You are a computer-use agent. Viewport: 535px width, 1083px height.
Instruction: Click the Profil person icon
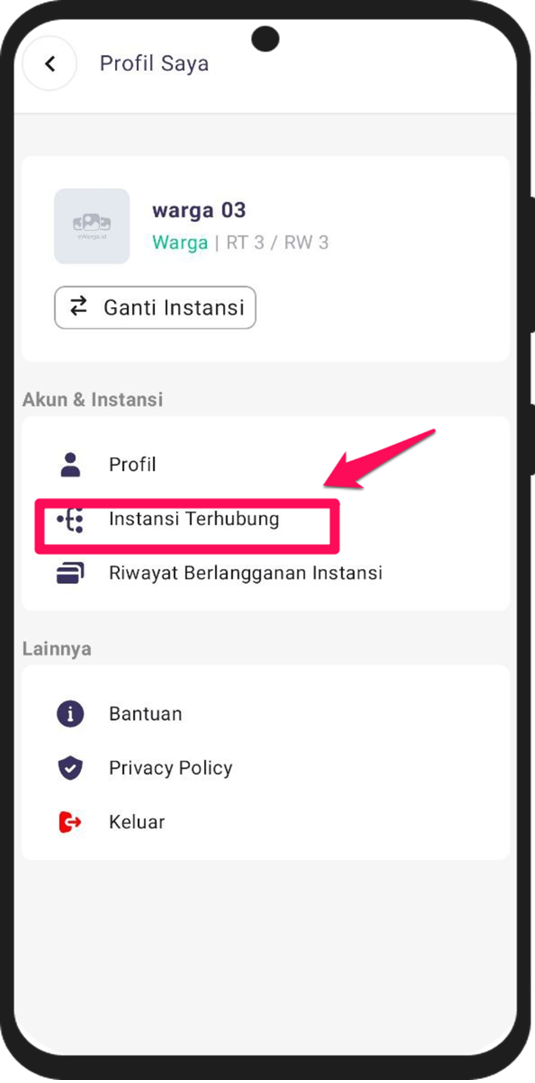pos(70,465)
